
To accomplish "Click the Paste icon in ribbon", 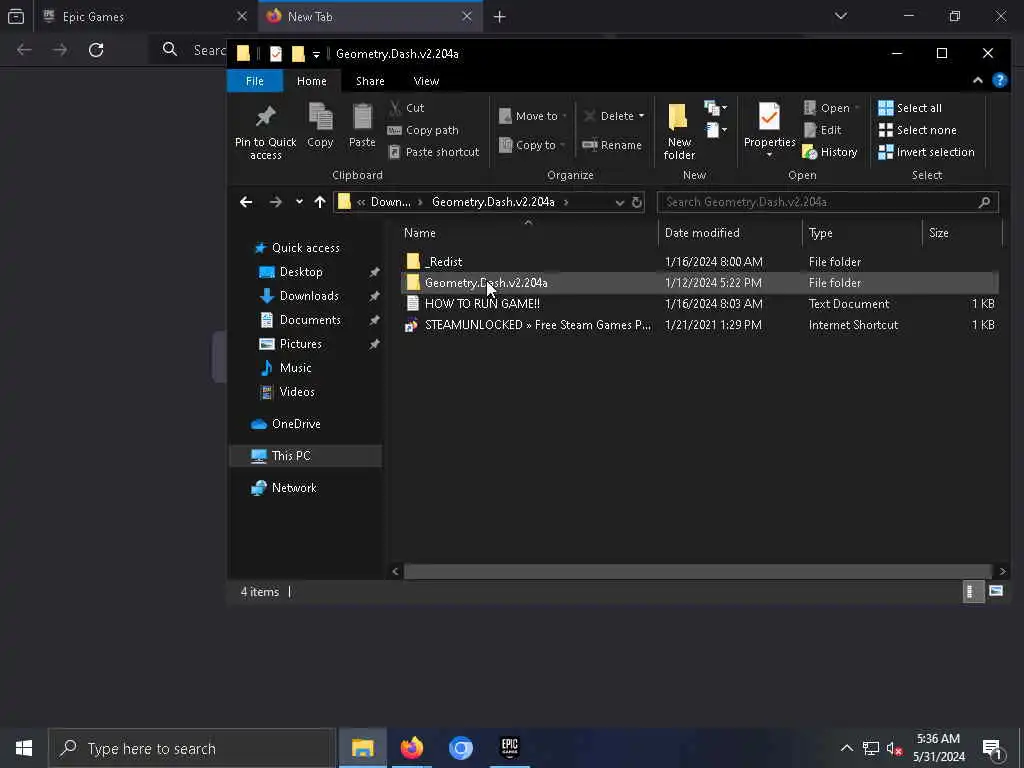I will coord(362,125).
